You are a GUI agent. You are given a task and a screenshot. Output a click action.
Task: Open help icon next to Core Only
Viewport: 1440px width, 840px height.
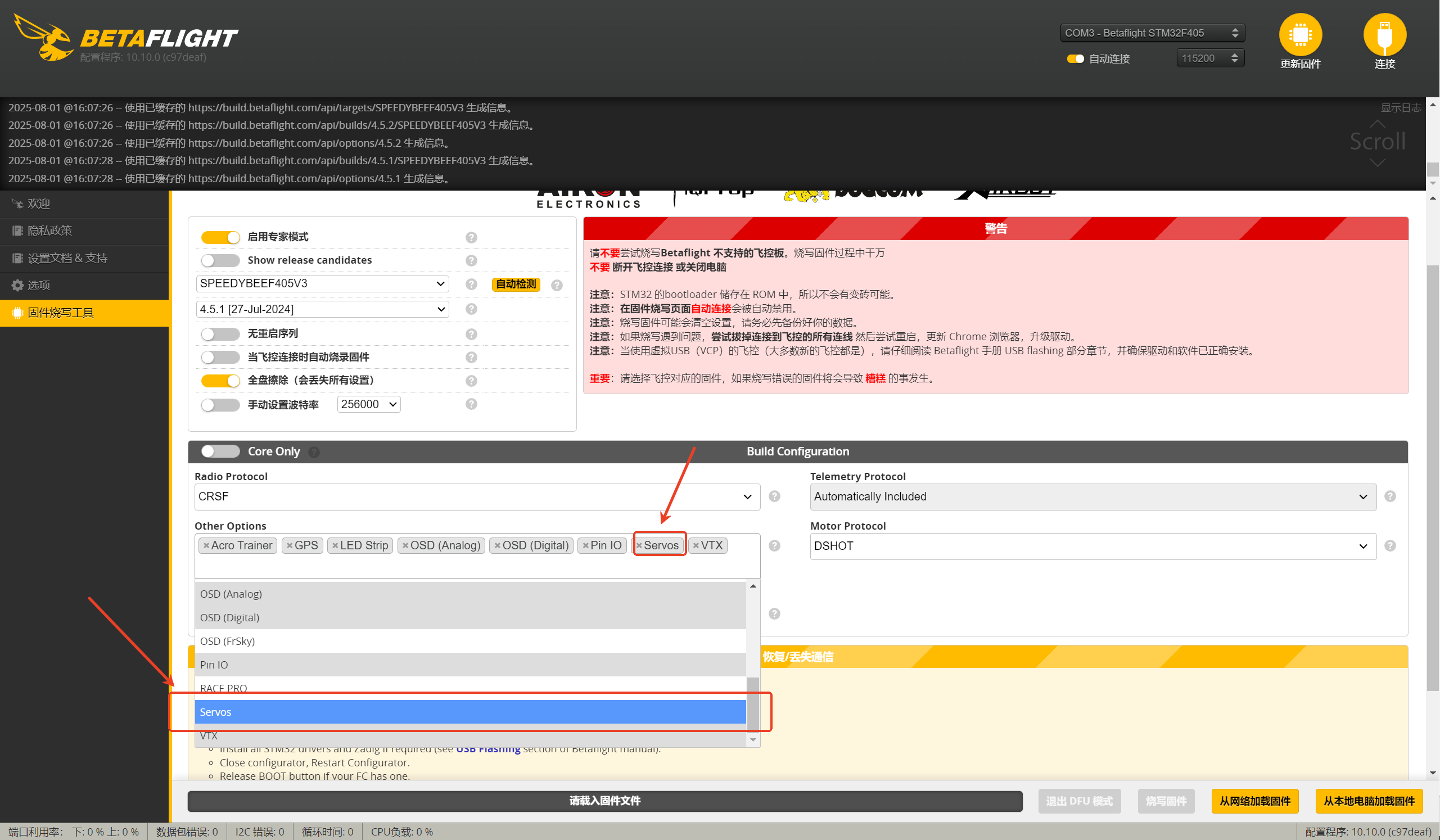(314, 452)
